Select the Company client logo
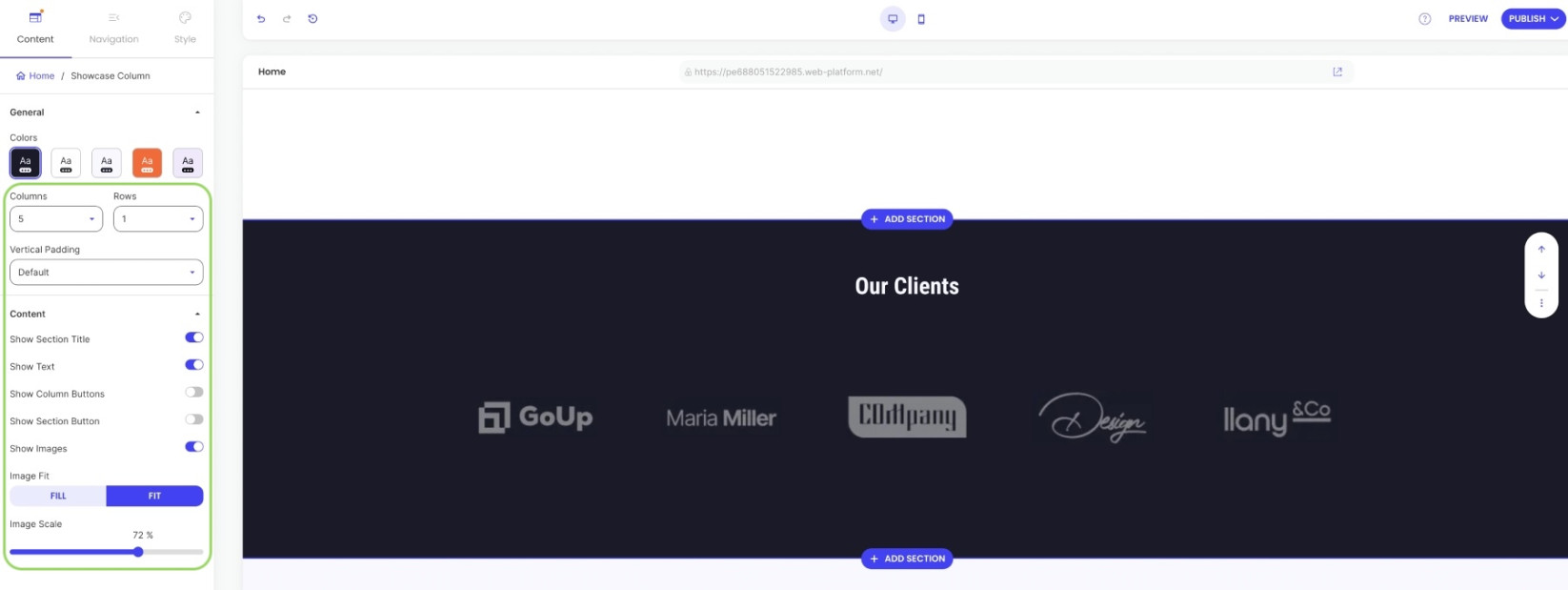 point(907,417)
